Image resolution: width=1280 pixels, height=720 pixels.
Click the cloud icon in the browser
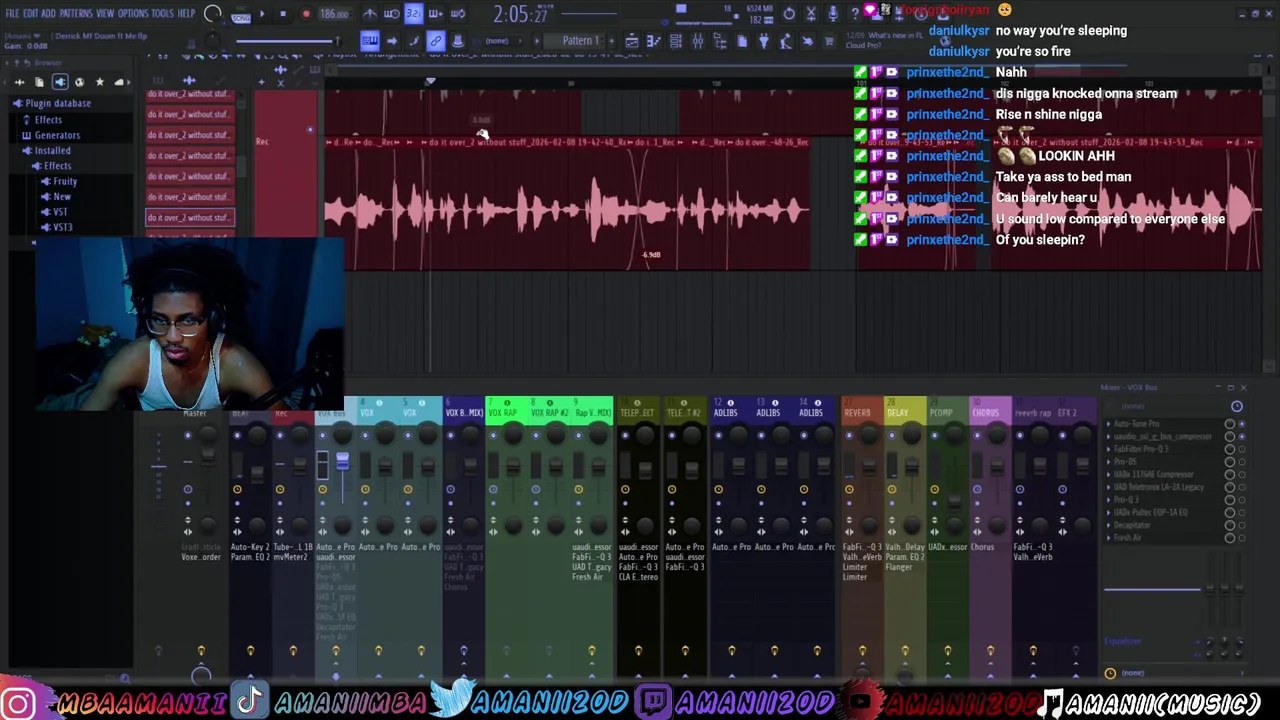click(119, 82)
